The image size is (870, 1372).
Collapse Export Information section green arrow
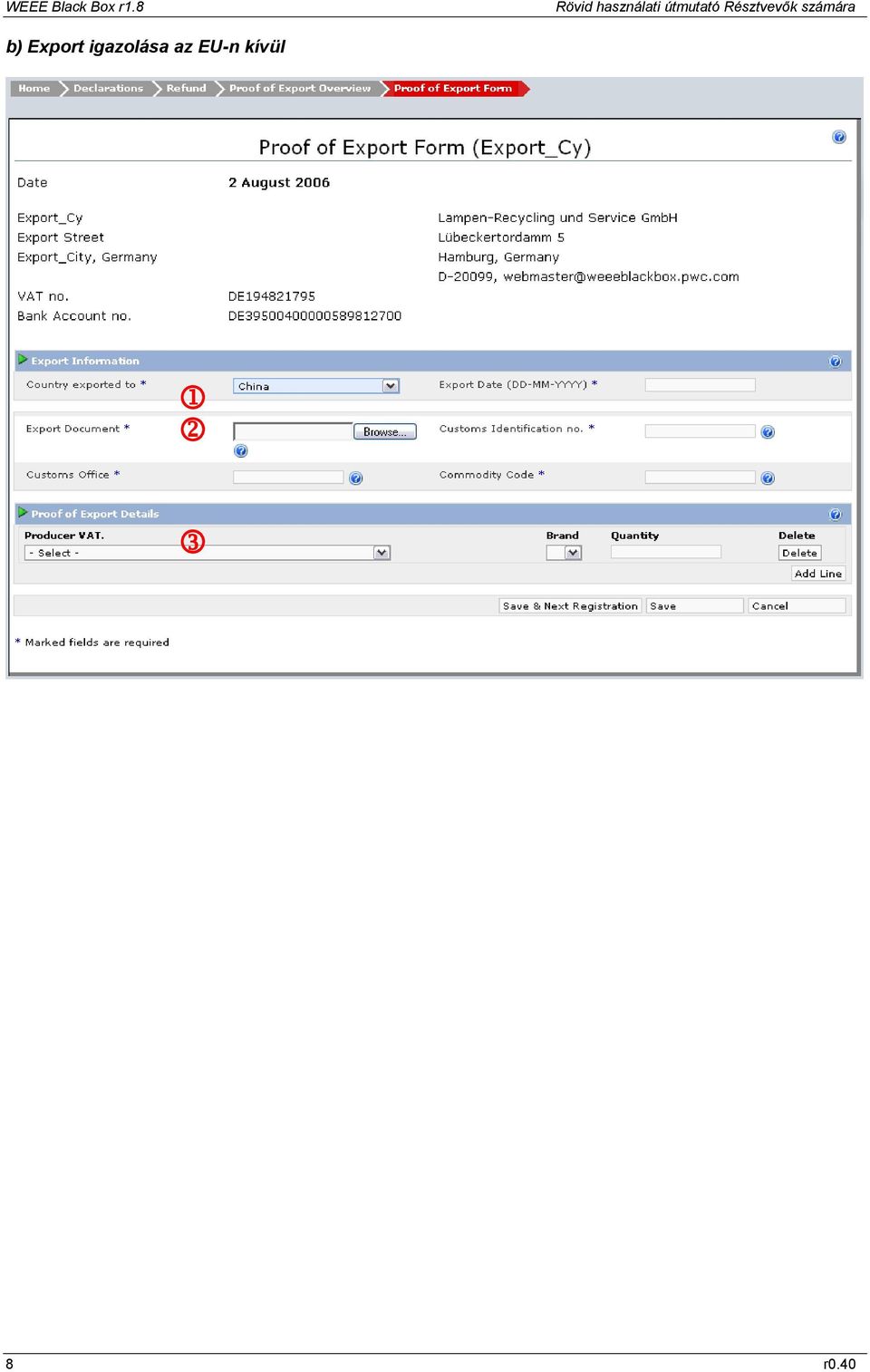click(23, 360)
